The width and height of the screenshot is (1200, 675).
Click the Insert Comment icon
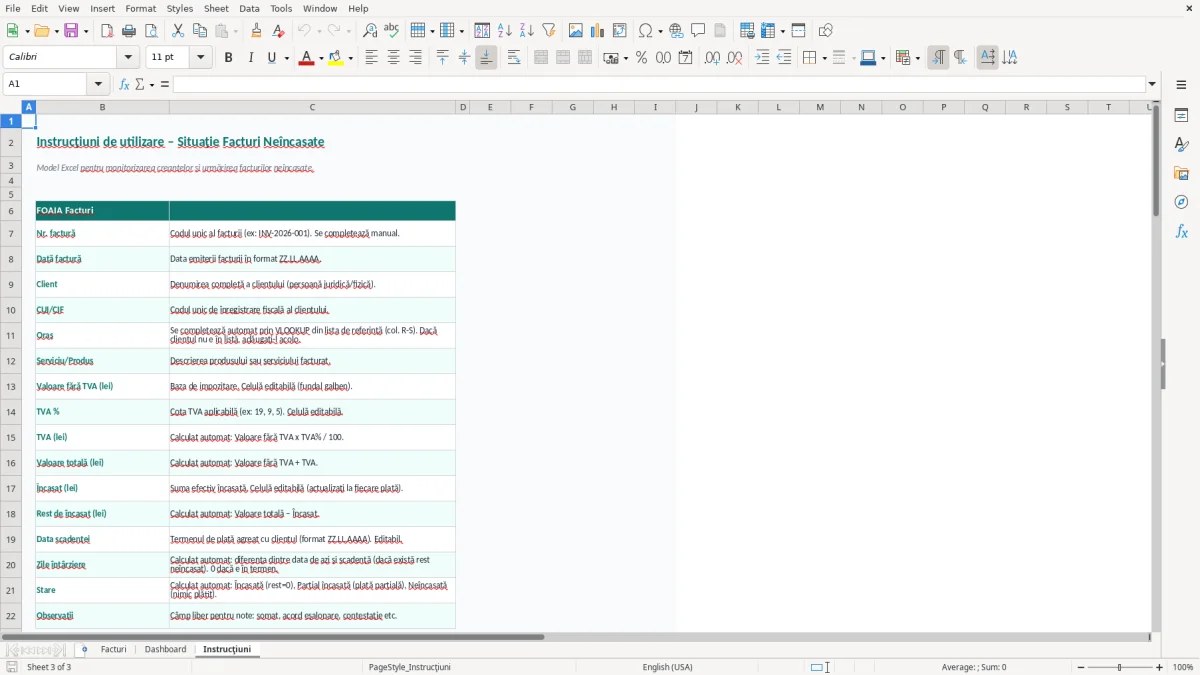click(699, 31)
